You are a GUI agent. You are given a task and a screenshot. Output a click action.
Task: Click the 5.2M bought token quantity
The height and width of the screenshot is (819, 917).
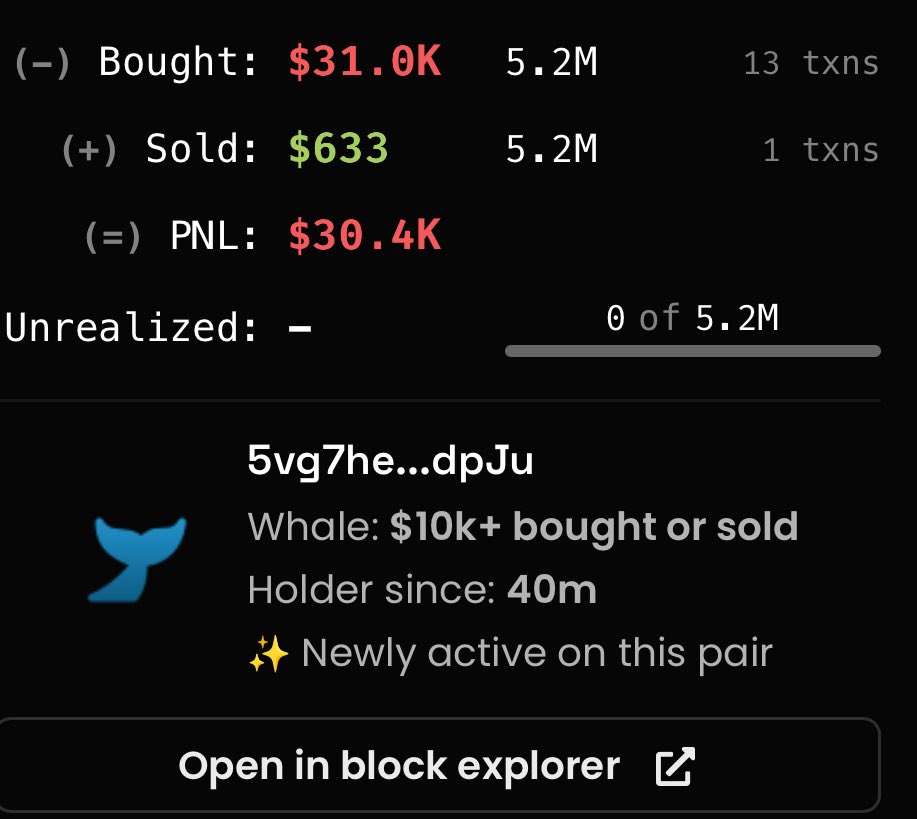[551, 62]
